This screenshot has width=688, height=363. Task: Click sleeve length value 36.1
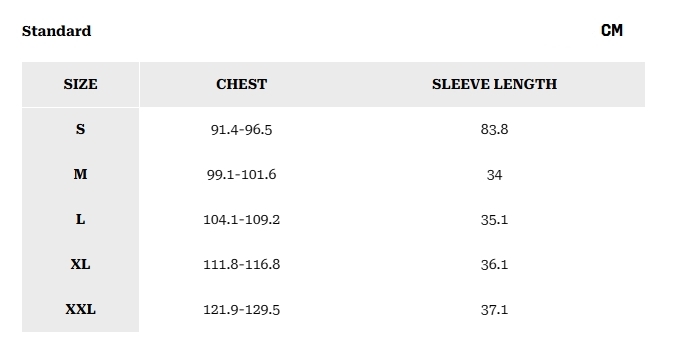(x=494, y=265)
